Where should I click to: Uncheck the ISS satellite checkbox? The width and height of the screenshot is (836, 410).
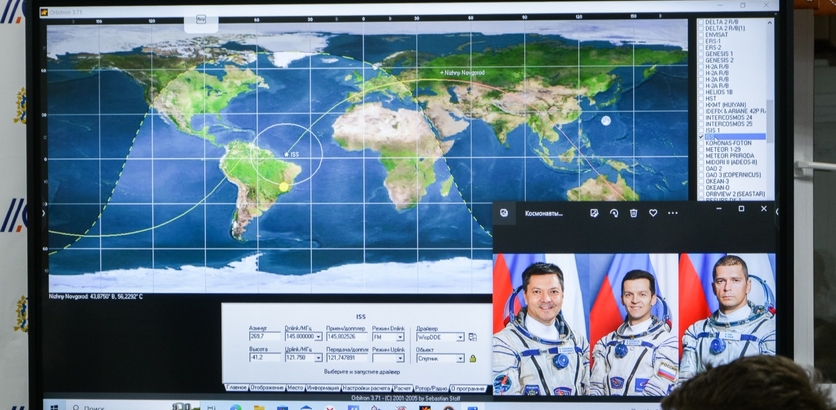pyautogui.click(x=701, y=137)
